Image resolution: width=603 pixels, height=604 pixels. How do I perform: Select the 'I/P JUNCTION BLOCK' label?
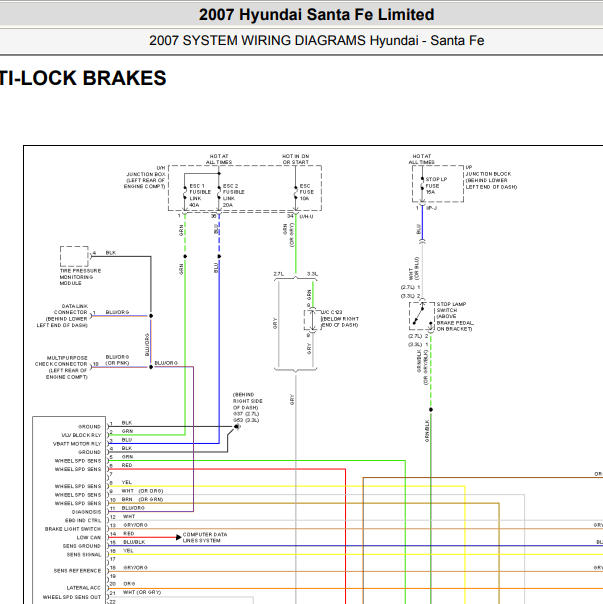pyautogui.click(x=488, y=171)
